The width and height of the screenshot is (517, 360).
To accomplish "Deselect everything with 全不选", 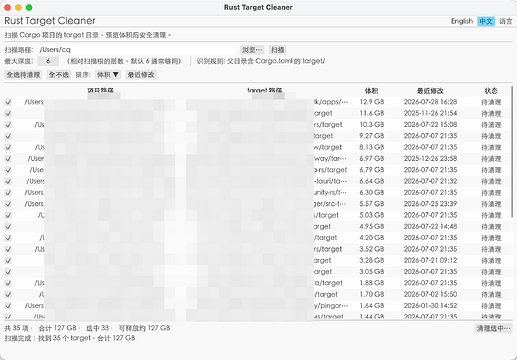I will [x=59, y=75].
